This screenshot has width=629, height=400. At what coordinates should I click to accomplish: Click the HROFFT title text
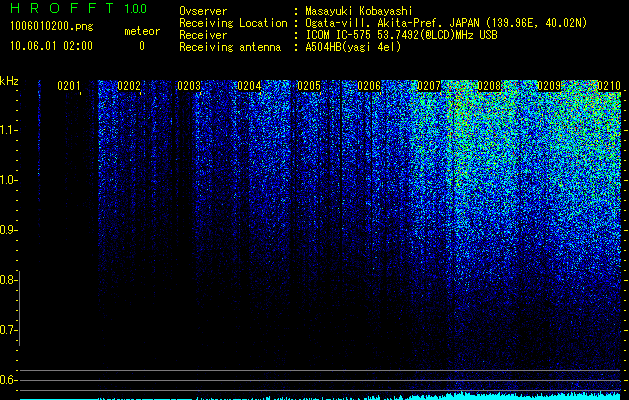[x=62, y=8]
